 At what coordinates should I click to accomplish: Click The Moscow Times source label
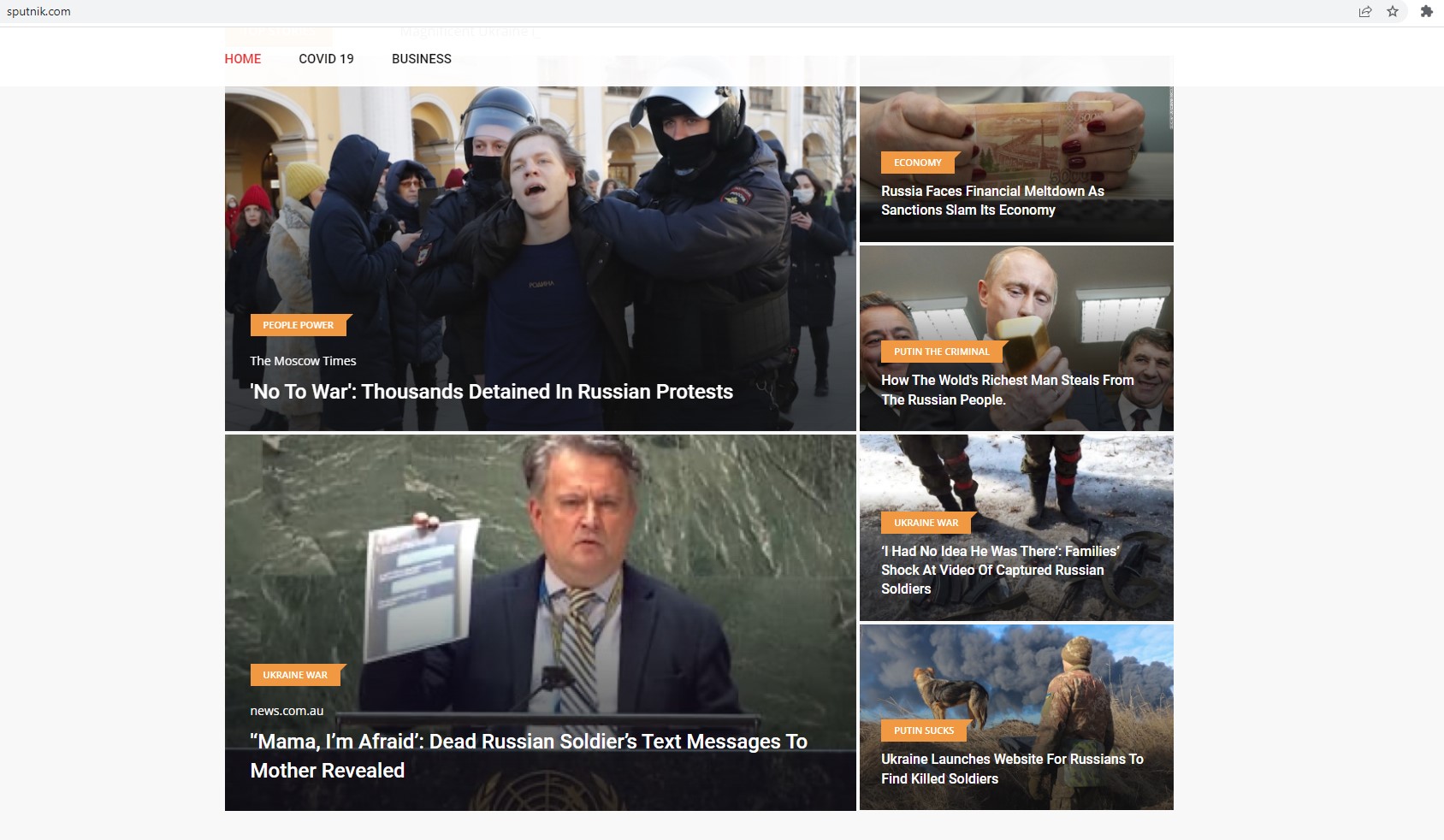pos(303,361)
